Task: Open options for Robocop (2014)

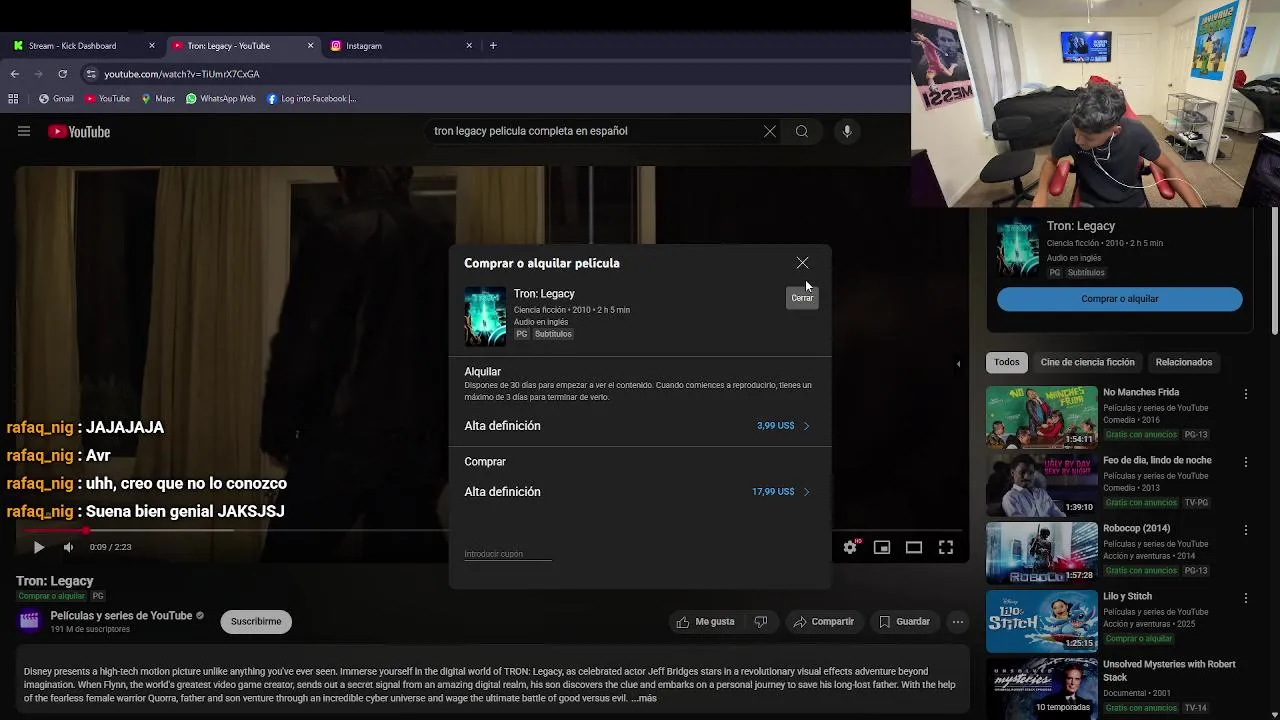Action: tap(1246, 530)
